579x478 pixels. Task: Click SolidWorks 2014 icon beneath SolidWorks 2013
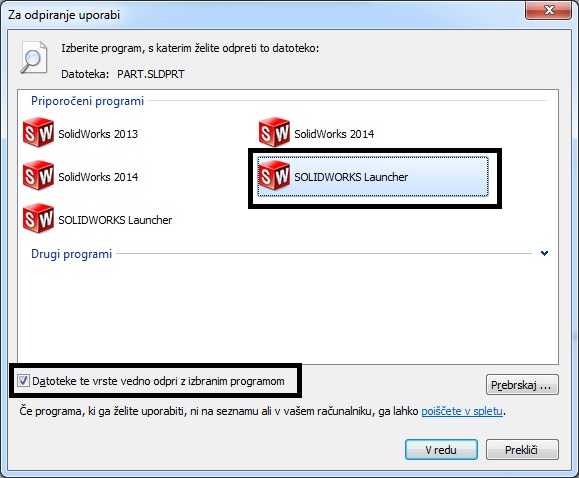38,175
